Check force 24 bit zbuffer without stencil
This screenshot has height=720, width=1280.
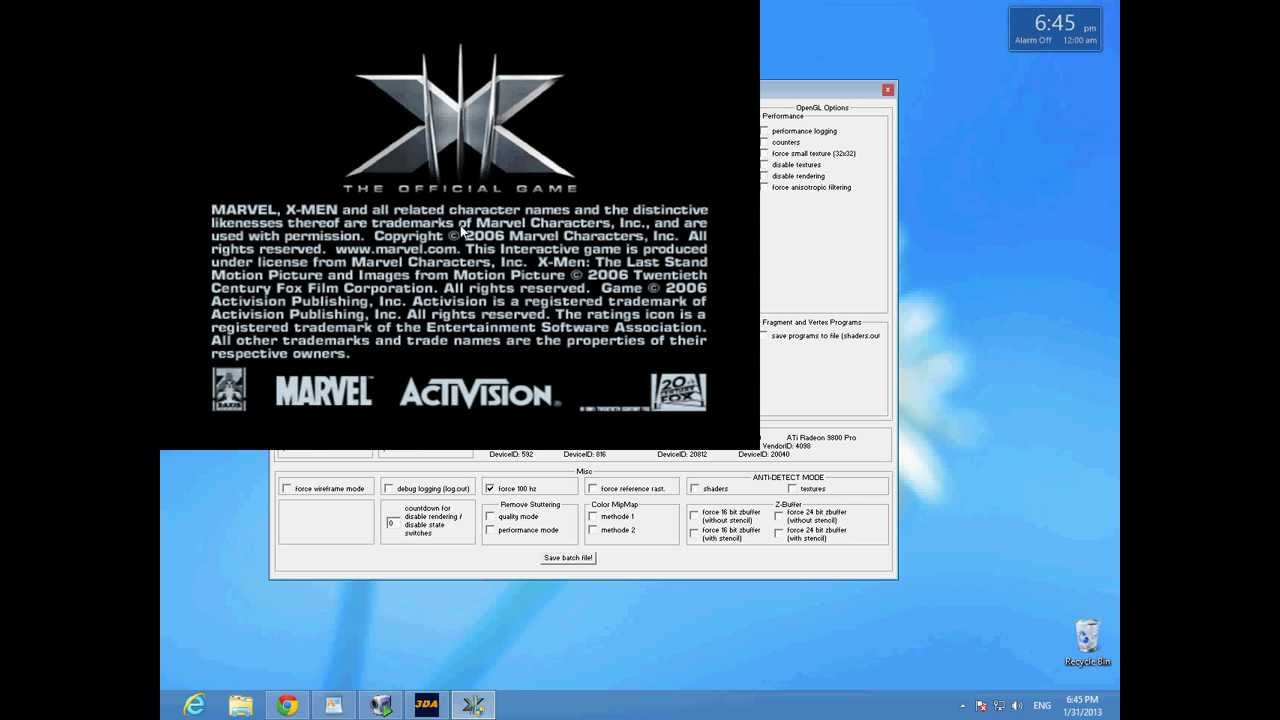point(779,516)
